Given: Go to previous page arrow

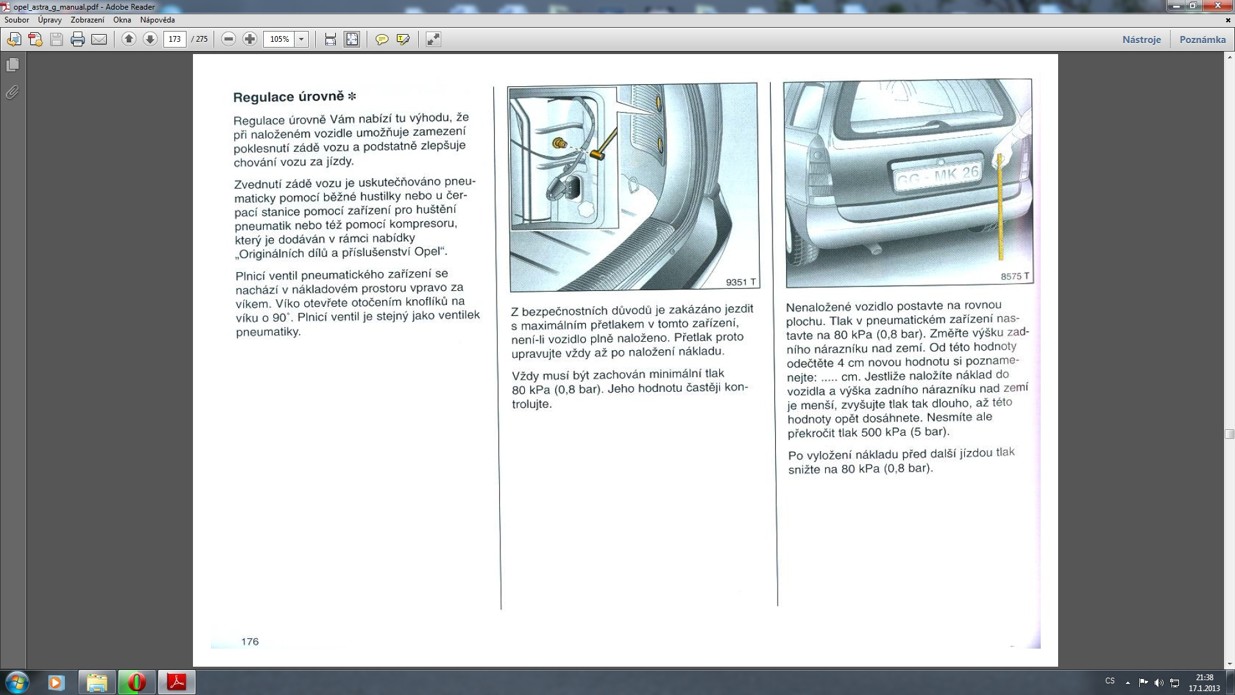Looking at the screenshot, I should coord(129,39).
